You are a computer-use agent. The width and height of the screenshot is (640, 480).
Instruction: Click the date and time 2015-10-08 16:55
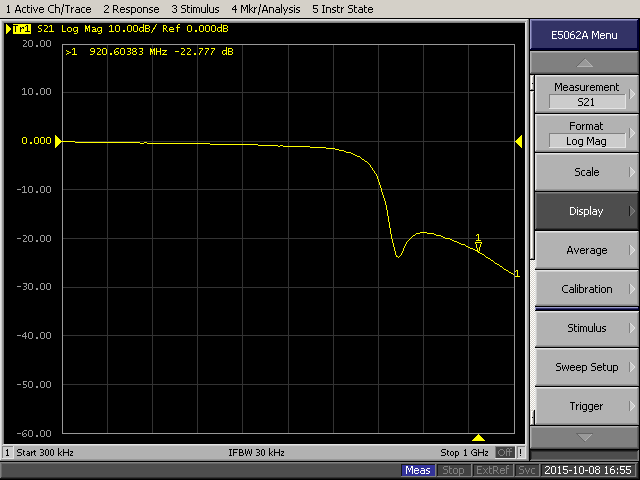coord(588,470)
